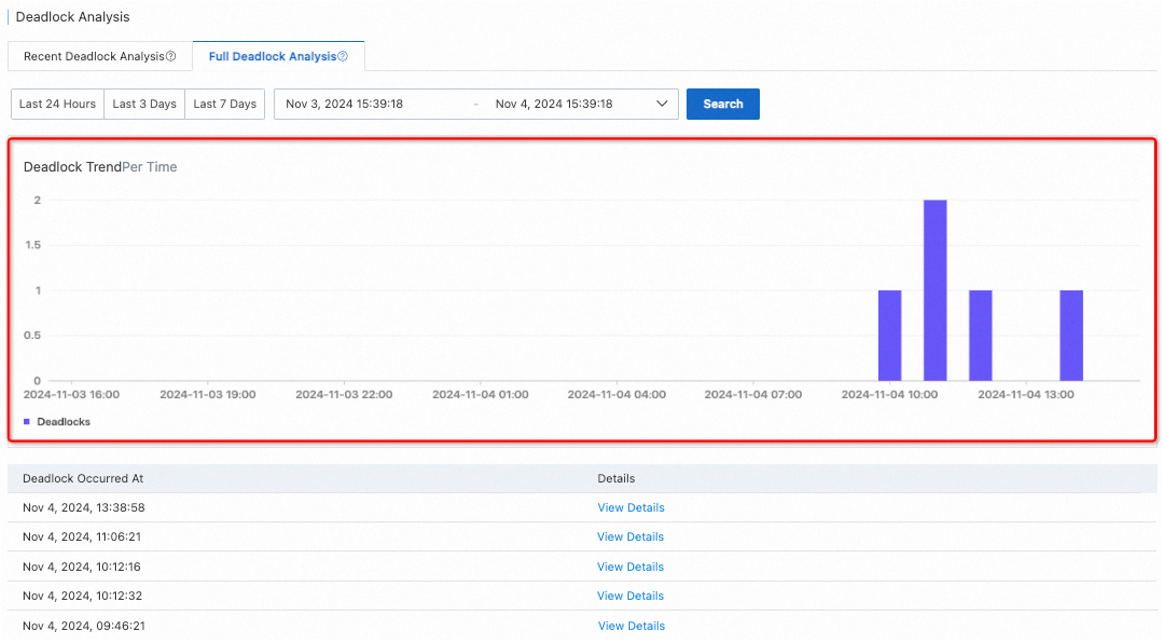View Details for 09:46:21 deadlock
The image size is (1162, 640).
631,626
